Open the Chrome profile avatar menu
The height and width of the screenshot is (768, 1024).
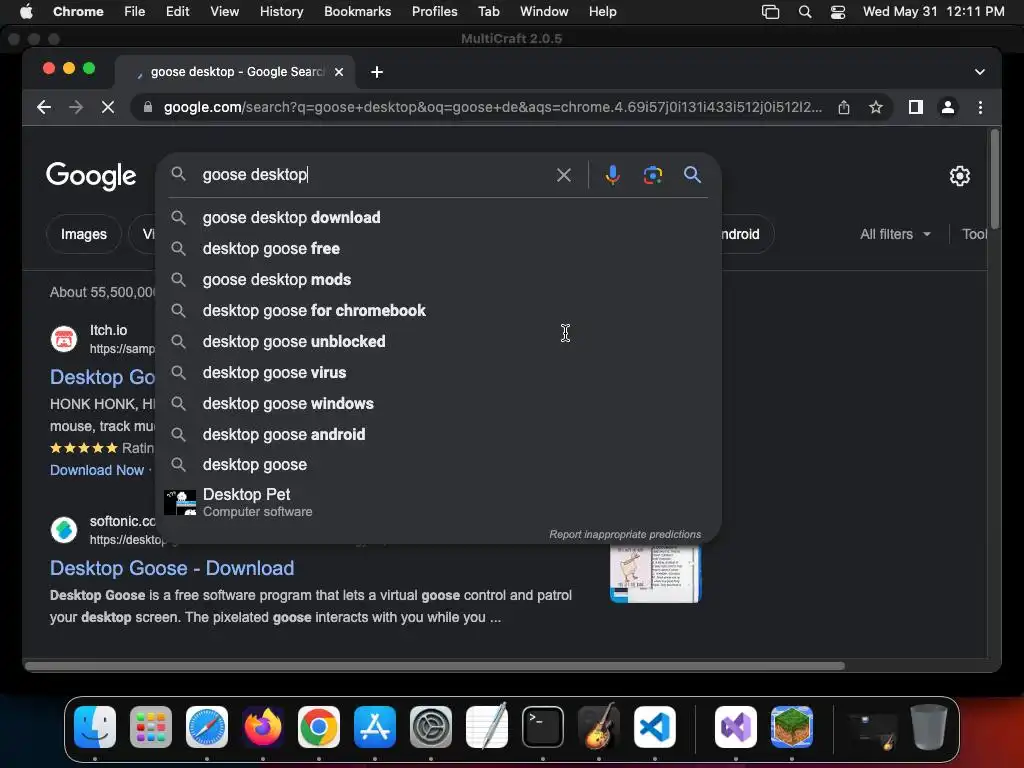[x=948, y=107]
